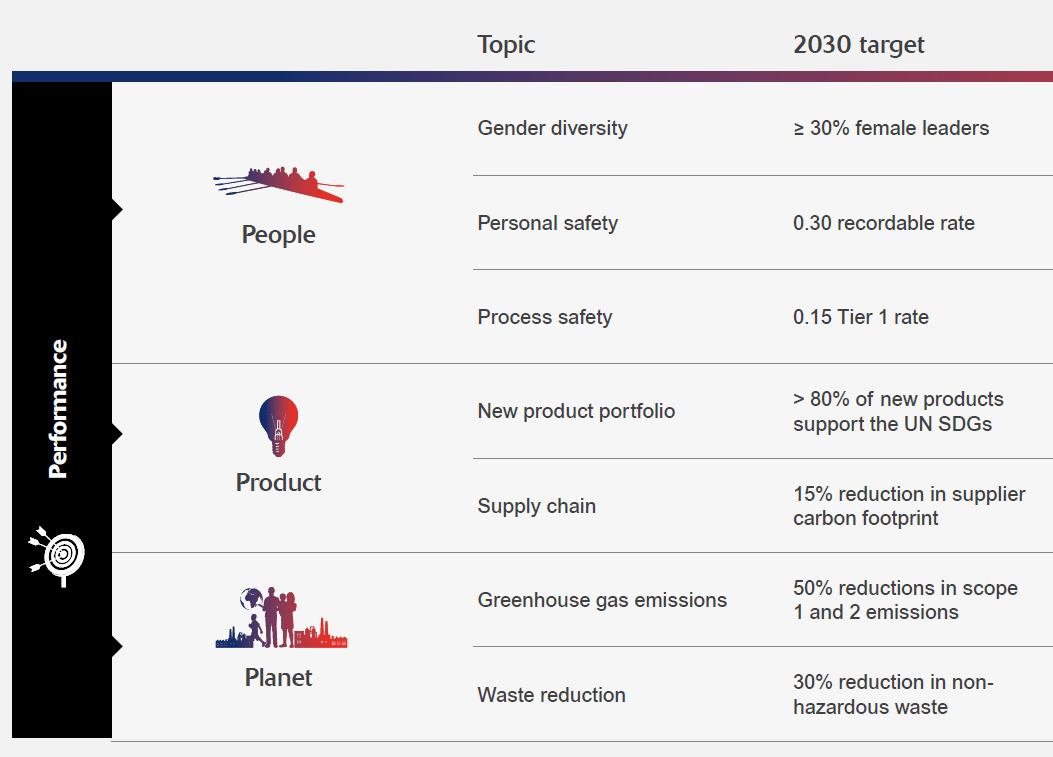Select the New product portfolio topic
This screenshot has height=757, width=1053.
click(x=576, y=411)
